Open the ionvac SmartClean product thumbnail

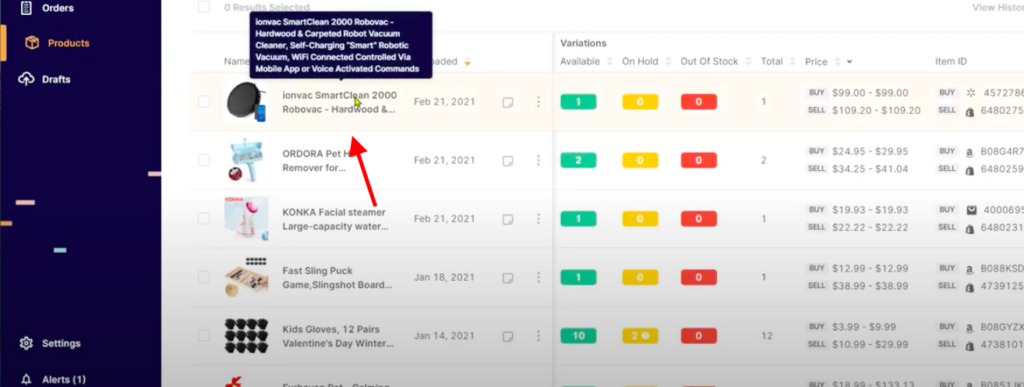pyautogui.click(x=246, y=102)
